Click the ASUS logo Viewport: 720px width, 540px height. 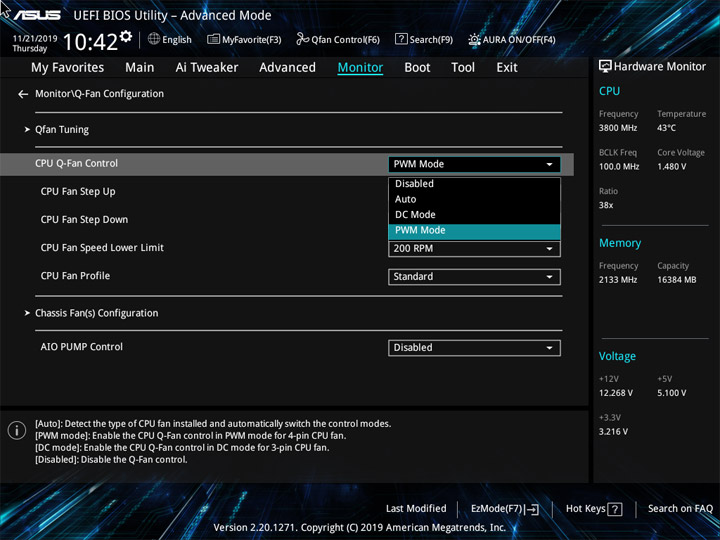coord(37,15)
